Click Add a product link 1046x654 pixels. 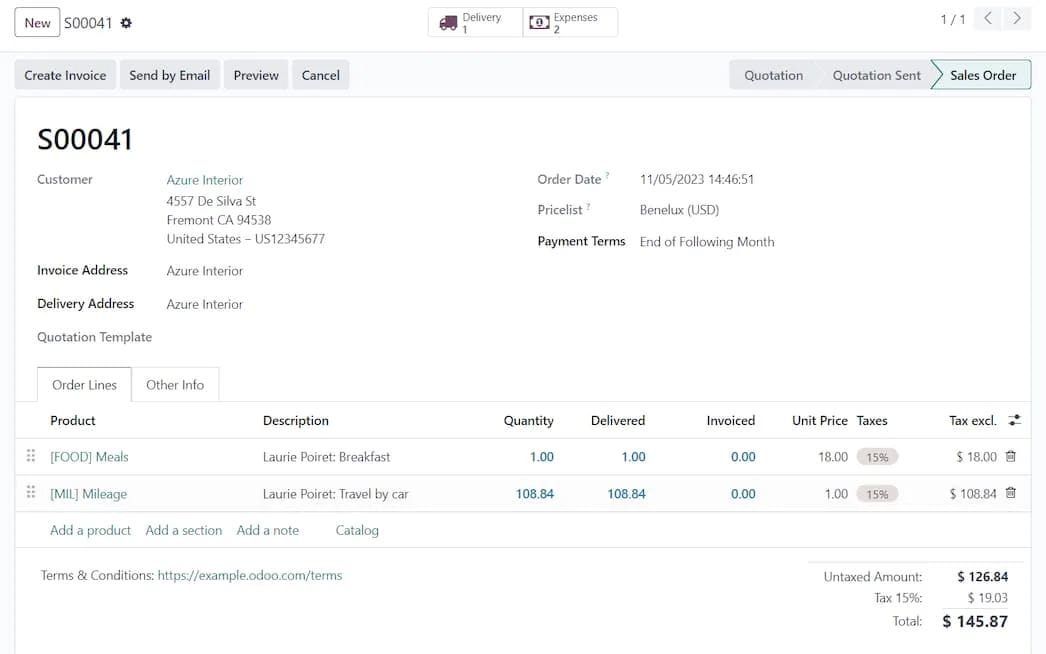point(90,531)
